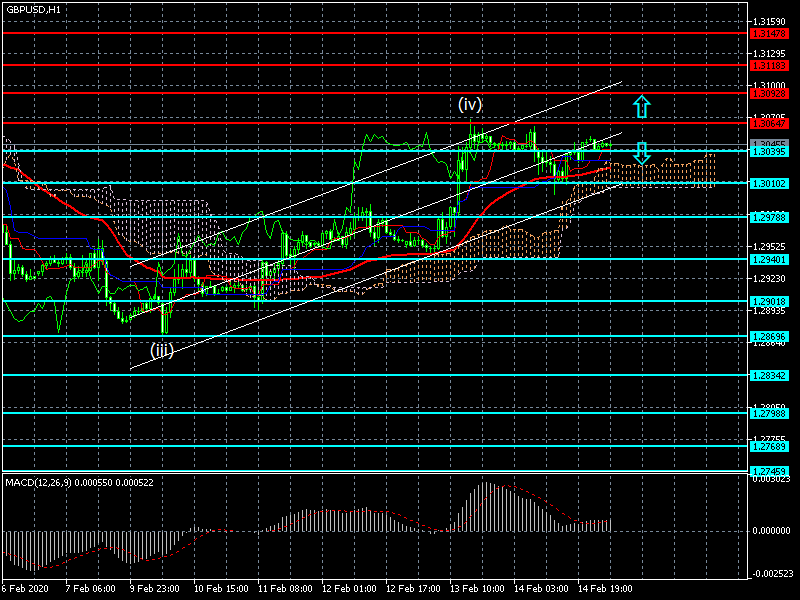The image size is (800, 600).
Task: Click the 14 Feb 03:00 time axis label
Action: (541, 588)
